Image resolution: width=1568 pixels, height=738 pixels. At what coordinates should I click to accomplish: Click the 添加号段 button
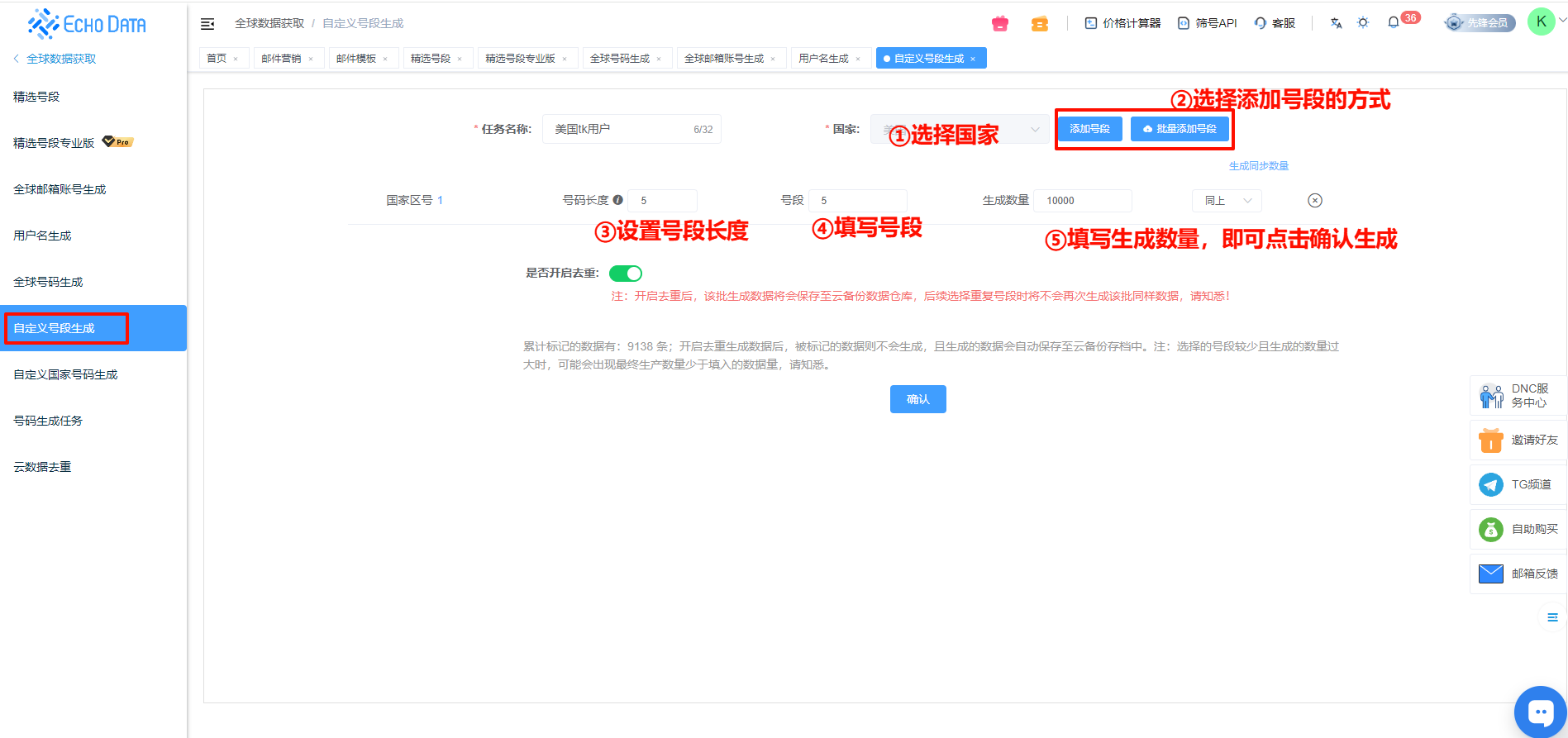click(1089, 129)
